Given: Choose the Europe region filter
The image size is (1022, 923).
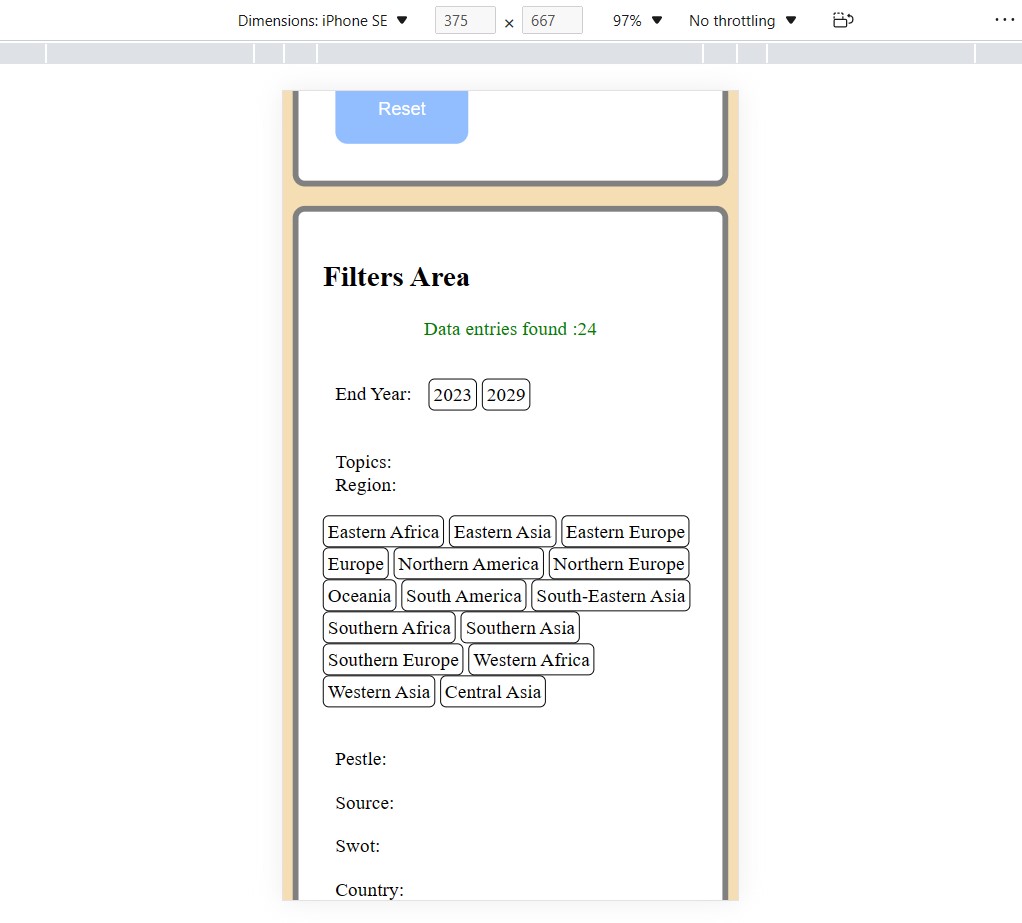Looking at the screenshot, I should point(356,563).
